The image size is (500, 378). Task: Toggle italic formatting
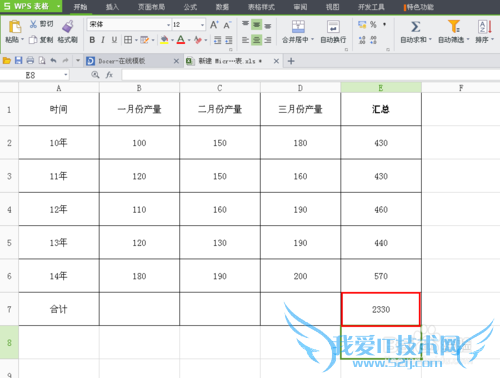[x=103, y=40]
